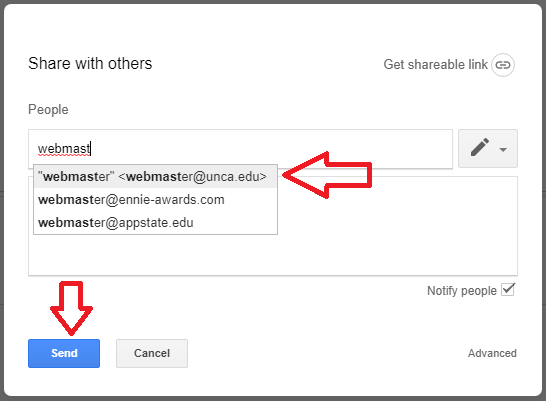This screenshot has width=546, height=401.
Task: Choose webmaster@ennie-awards.com from suggestions
Action: pos(155,200)
